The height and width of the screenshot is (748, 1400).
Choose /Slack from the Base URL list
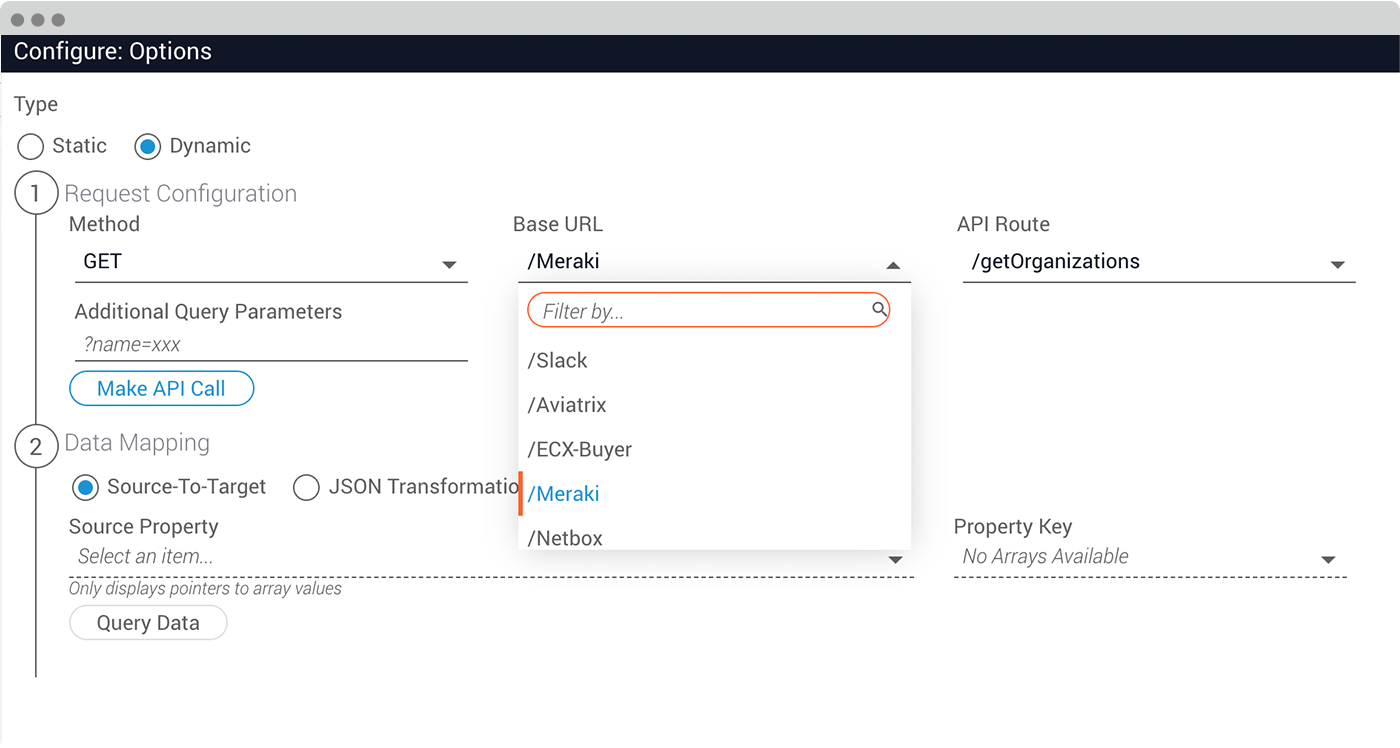coord(558,361)
